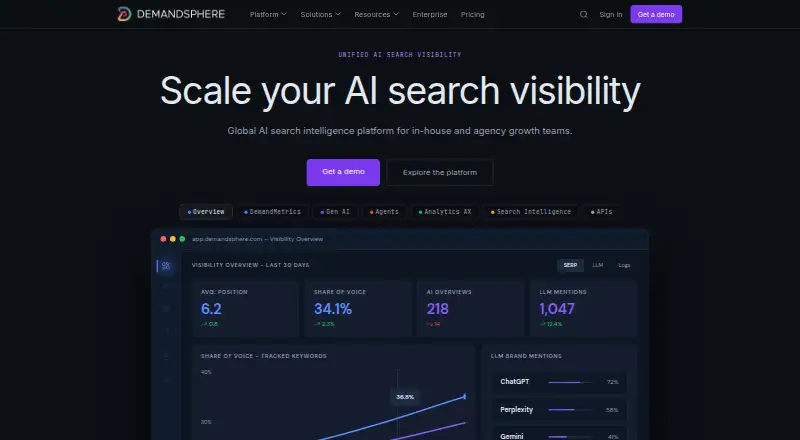Image resolution: width=800 pixels, height=440 pixels.
Task: Click the ChatGPT row label
Action: pos(515,382)
